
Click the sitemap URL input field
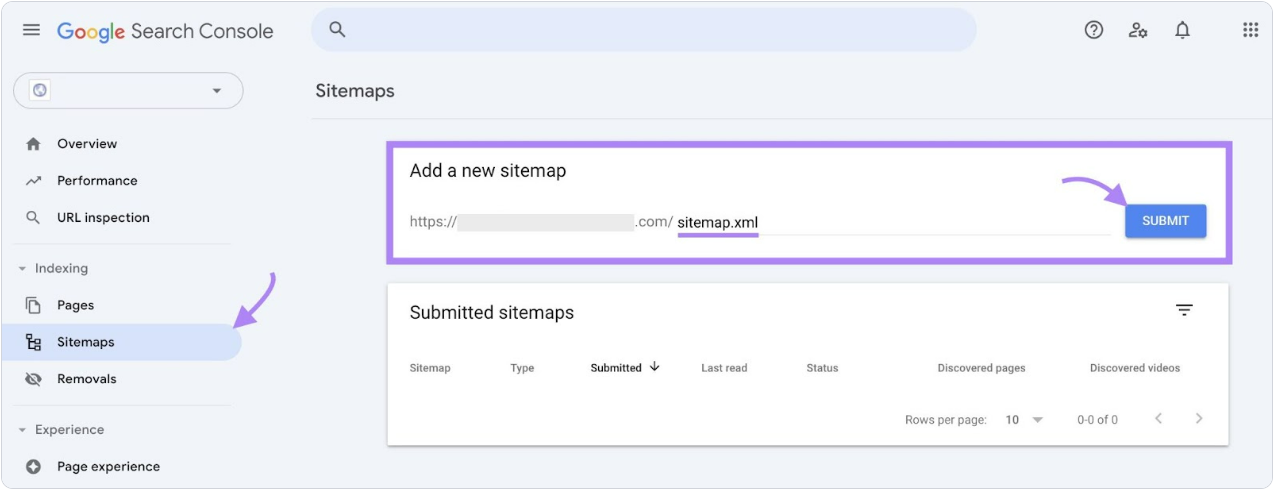coord(893,222)
